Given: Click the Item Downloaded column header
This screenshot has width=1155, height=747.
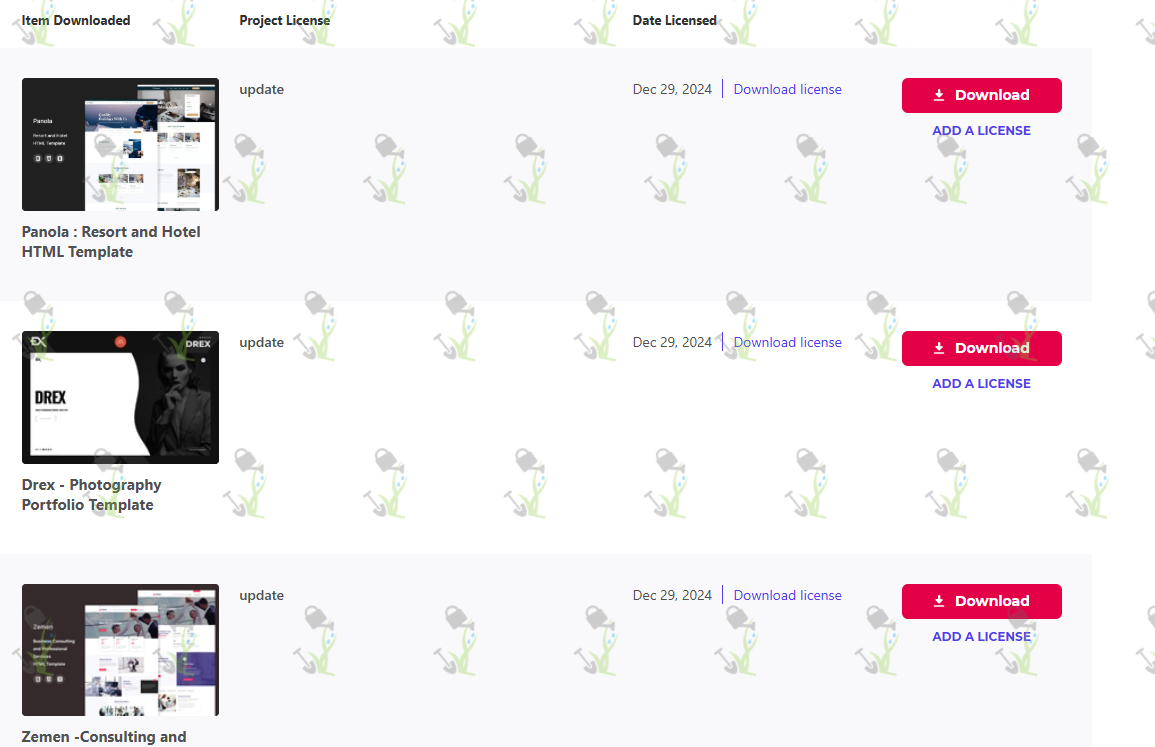Looking at the screenshot, I should pos(76,21).
